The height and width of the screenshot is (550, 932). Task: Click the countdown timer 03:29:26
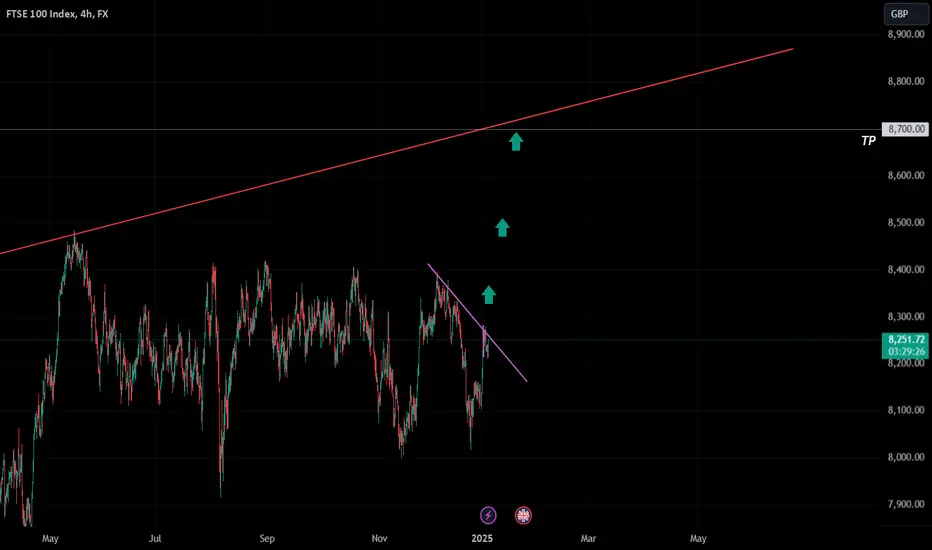tap(906, 352)
